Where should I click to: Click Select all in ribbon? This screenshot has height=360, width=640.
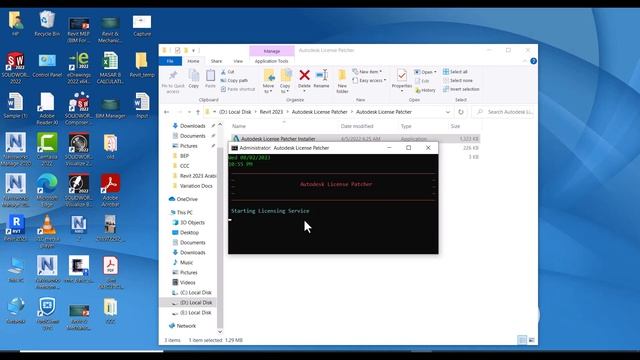tap(455, 71)
